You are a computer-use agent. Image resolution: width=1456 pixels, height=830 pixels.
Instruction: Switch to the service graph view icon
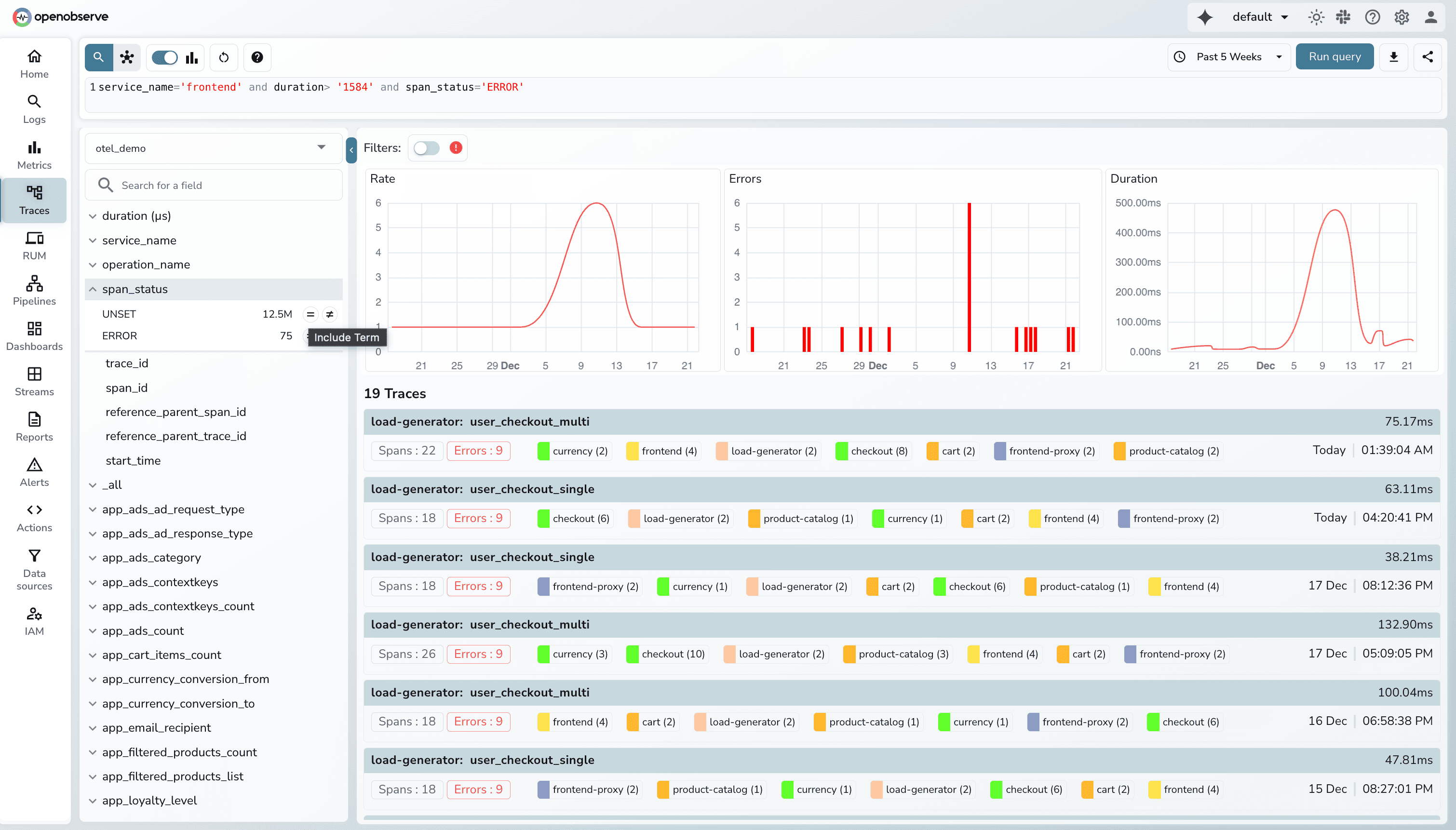127,57
